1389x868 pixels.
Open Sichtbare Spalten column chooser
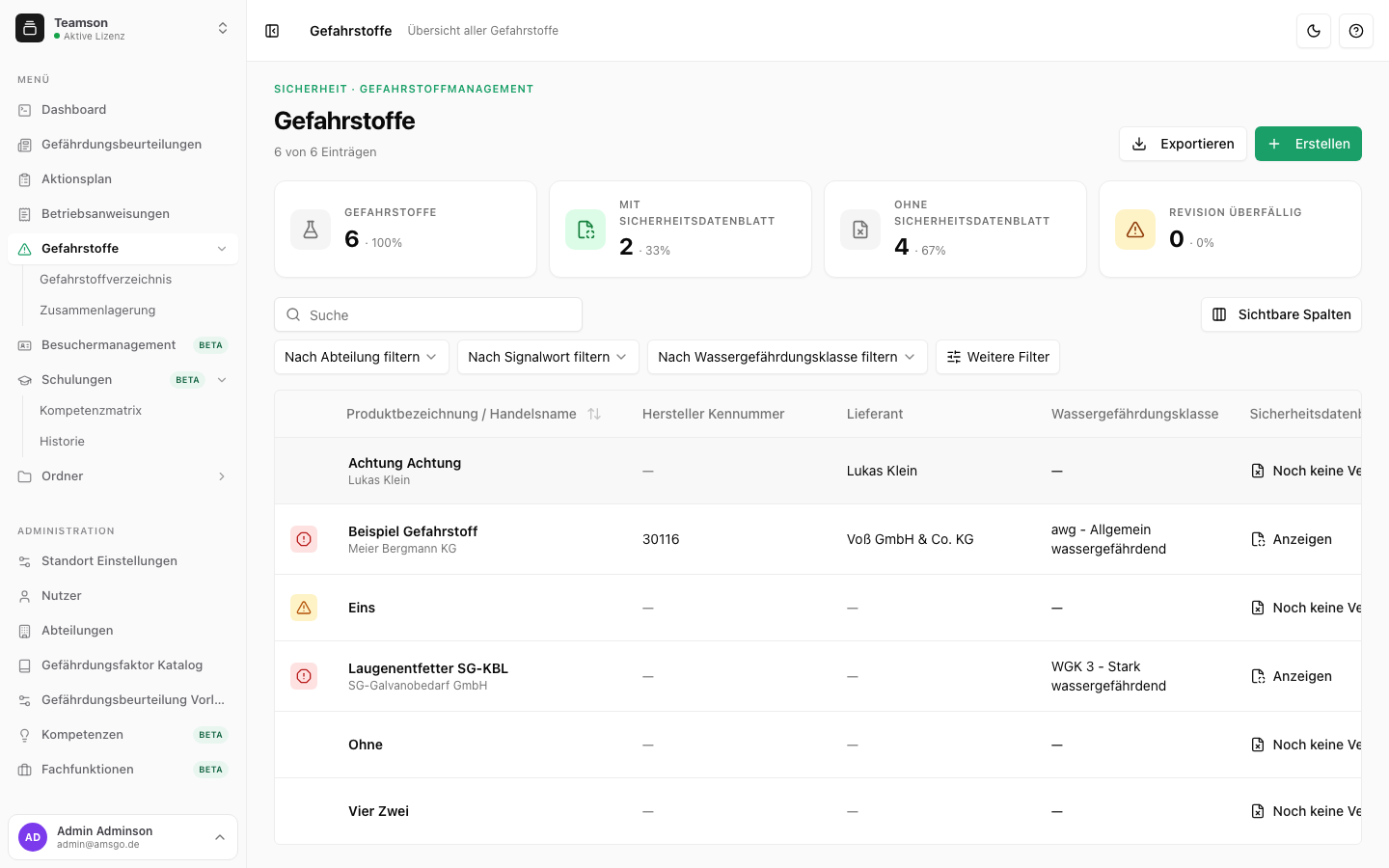click(1281, 314)
